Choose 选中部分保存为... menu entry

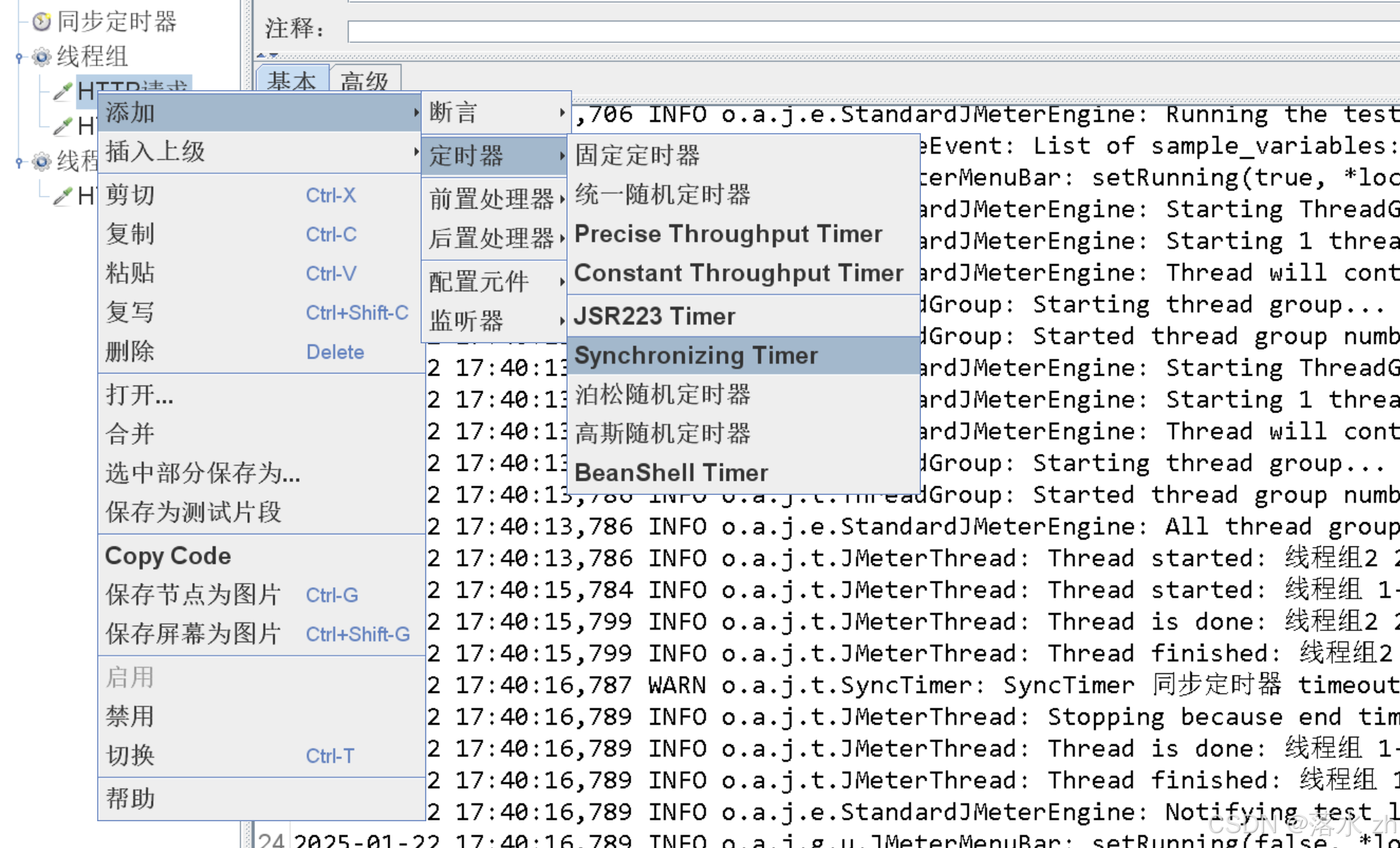pos(260,473)
